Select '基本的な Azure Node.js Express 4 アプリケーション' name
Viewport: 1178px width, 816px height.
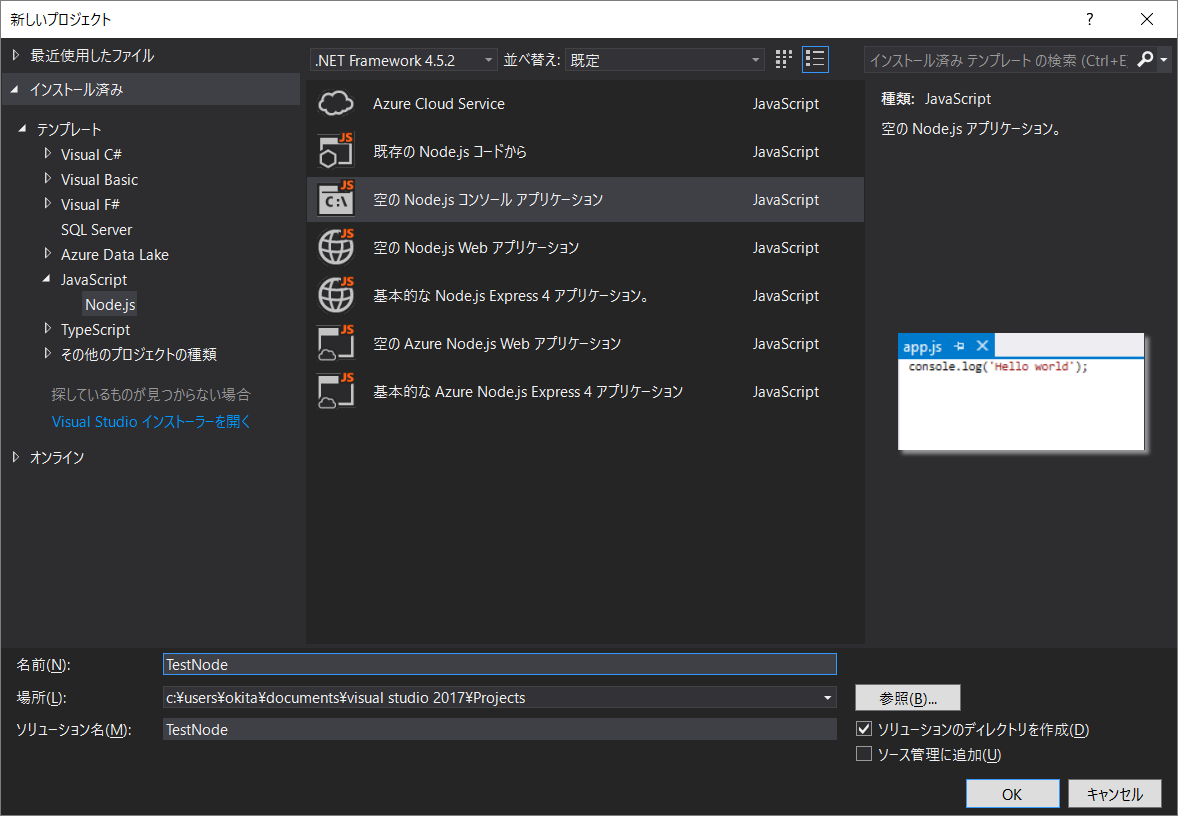point(528,392)
